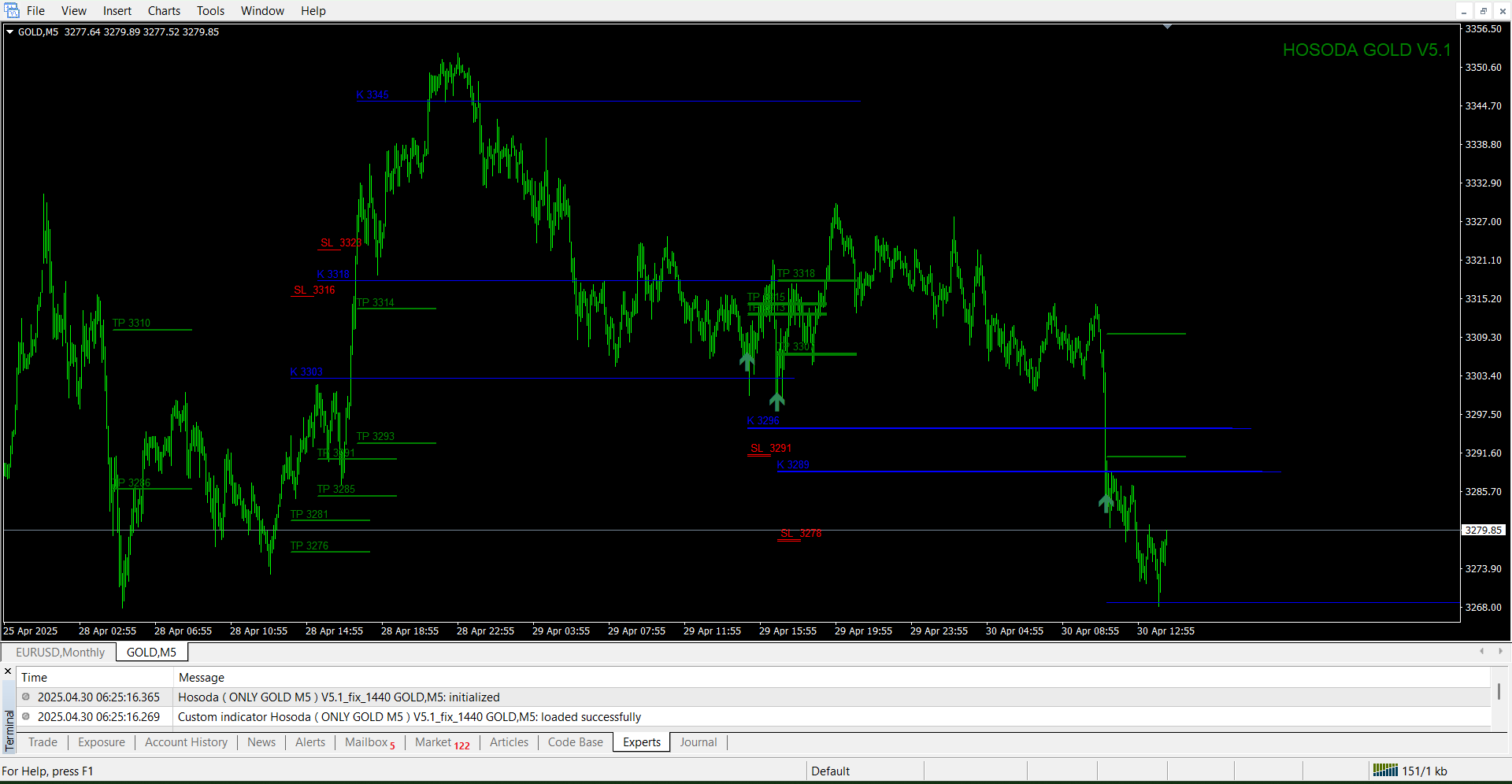Image resolution: width=1512 pixels, height=784 pixels.
Task: Open the Account History tab
Action: coord(186,742)
